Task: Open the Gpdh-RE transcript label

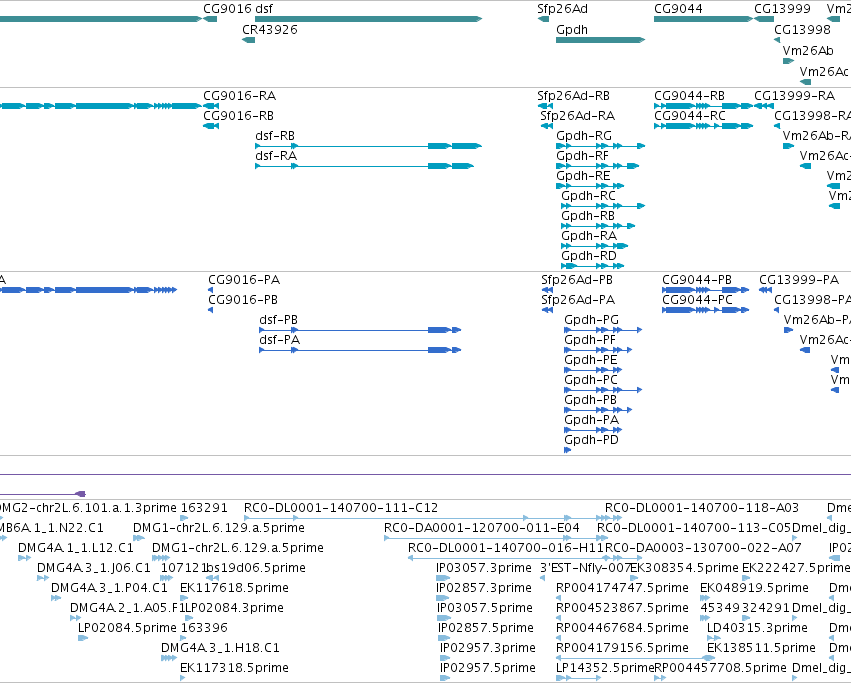Action: pyautogui.click(x=583, y=176)
